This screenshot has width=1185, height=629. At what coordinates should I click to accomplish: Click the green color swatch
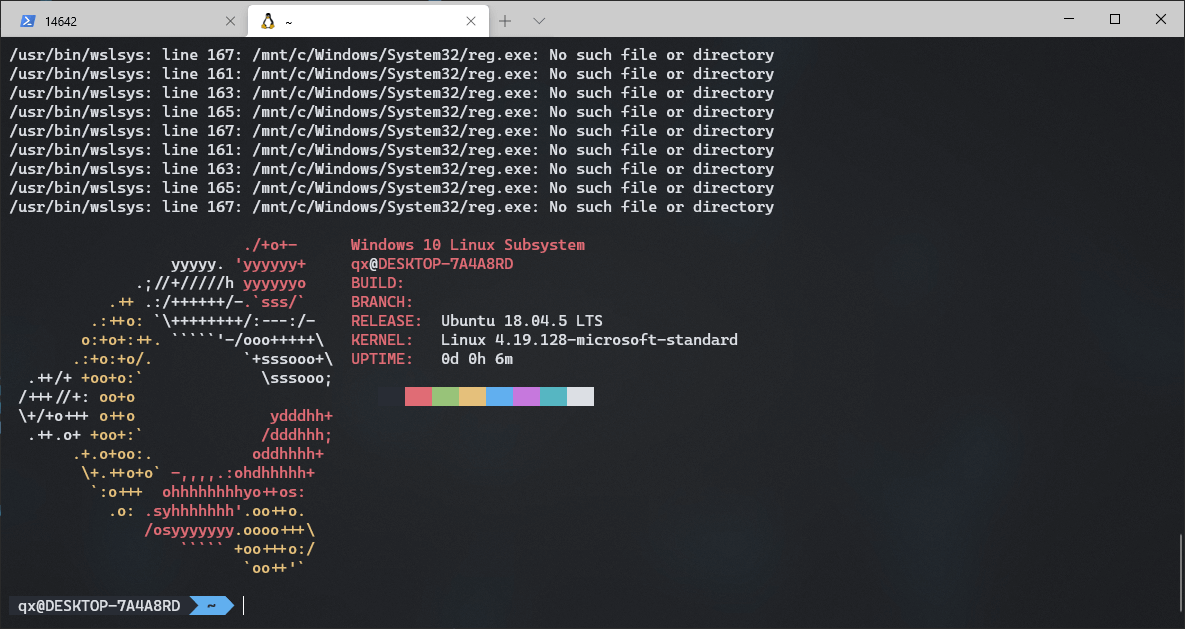point(444,395)
